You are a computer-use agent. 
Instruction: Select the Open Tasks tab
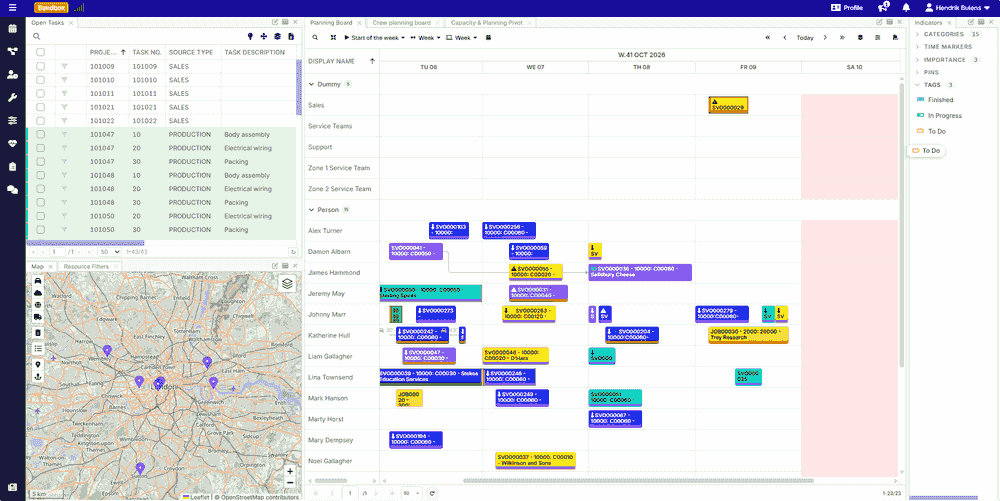(48, 23)
